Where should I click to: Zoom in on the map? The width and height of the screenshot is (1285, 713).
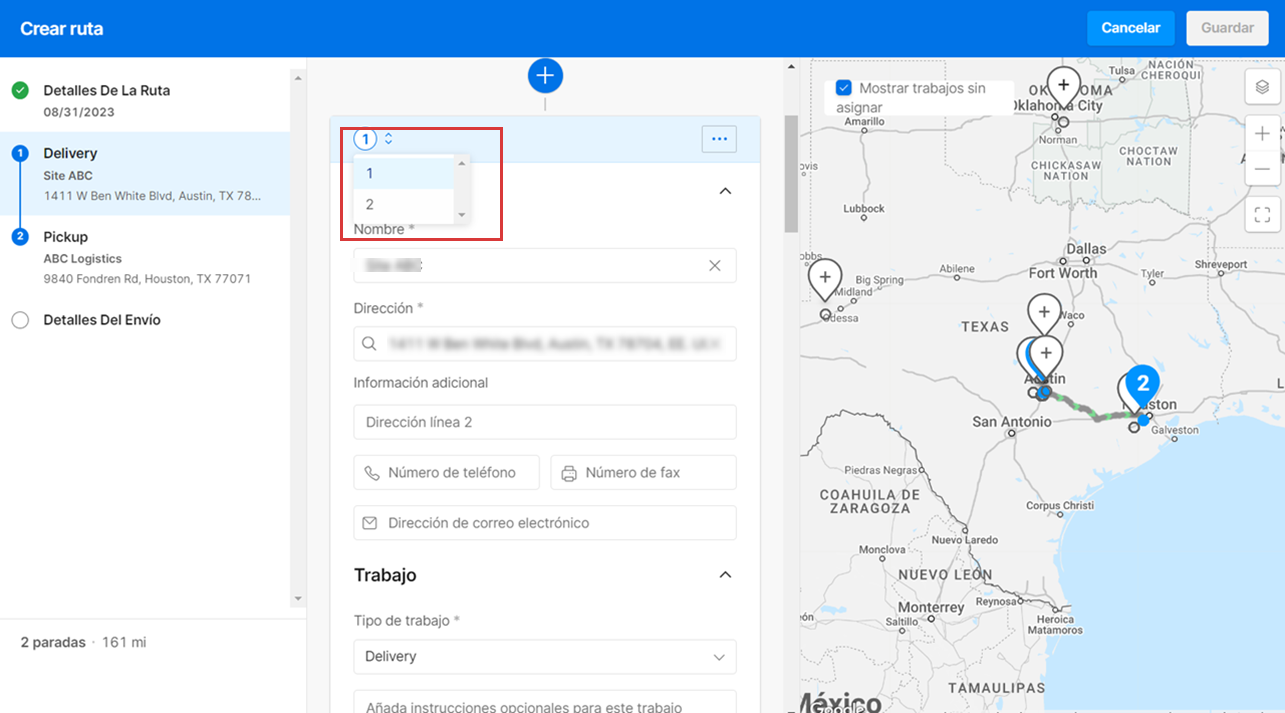(1262, 133)
